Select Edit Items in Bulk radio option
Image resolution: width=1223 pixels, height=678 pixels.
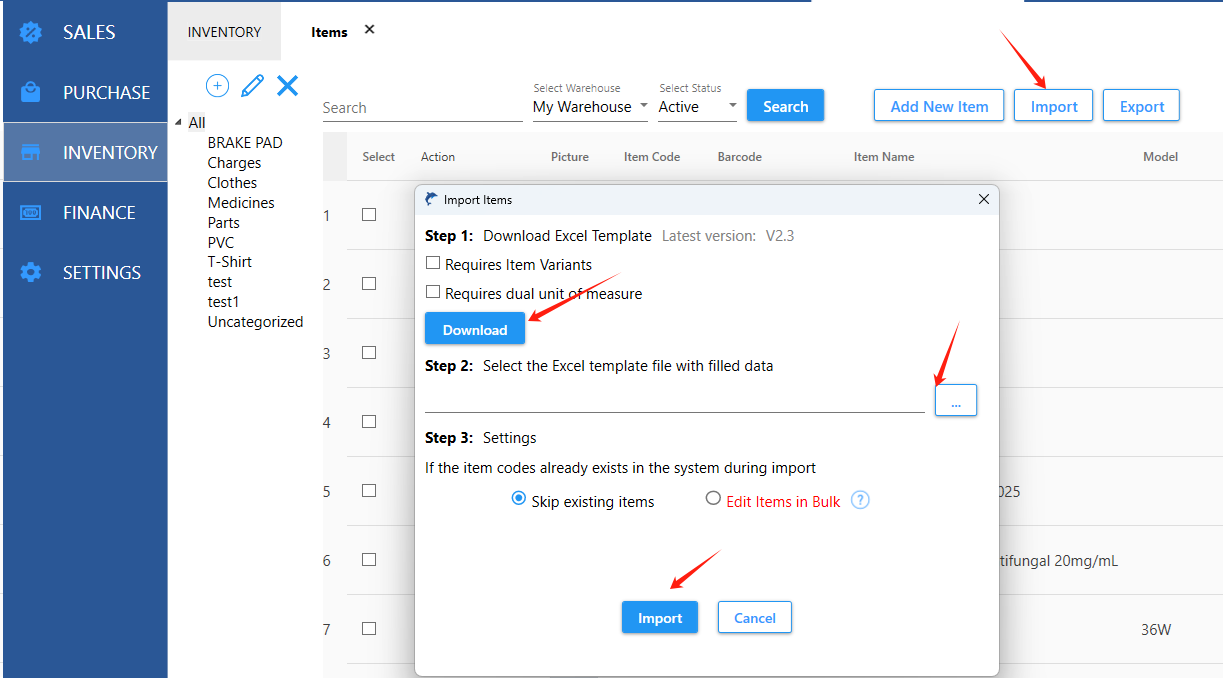pos(713,498)
